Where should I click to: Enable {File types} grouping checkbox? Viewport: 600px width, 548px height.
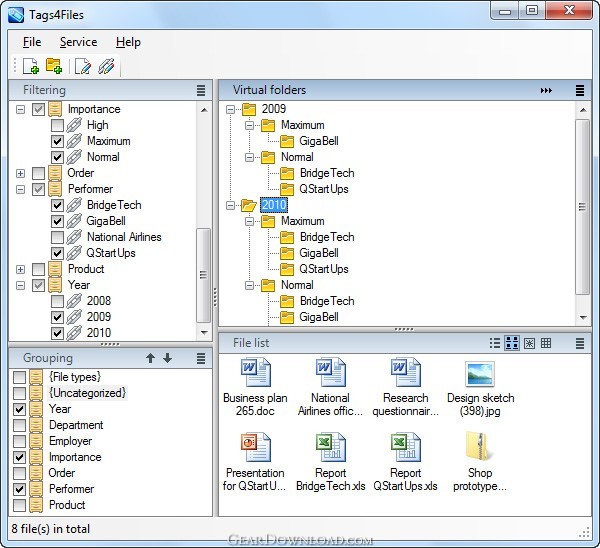(x=20, y=377)
